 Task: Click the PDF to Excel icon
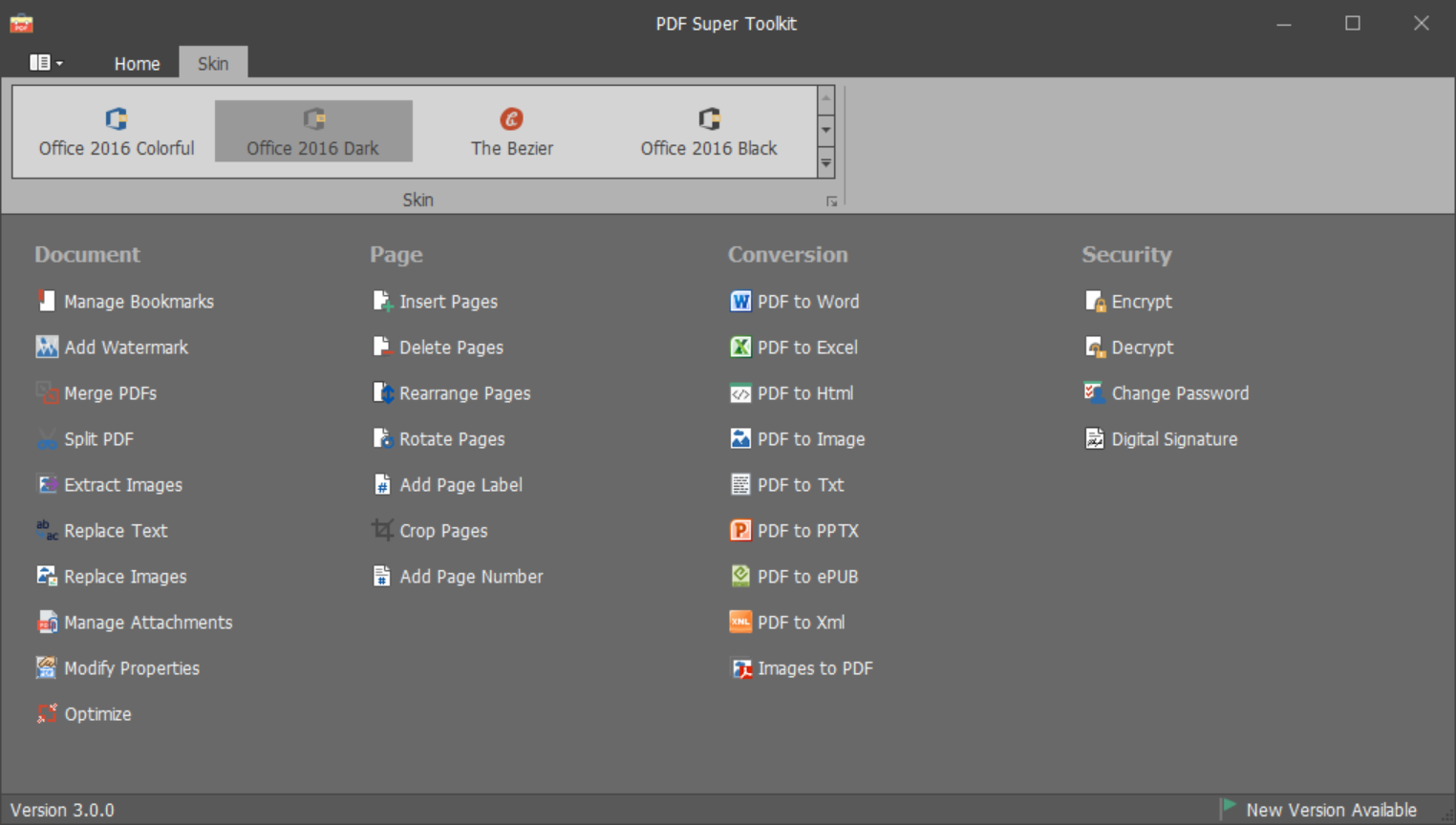[740, 348]
